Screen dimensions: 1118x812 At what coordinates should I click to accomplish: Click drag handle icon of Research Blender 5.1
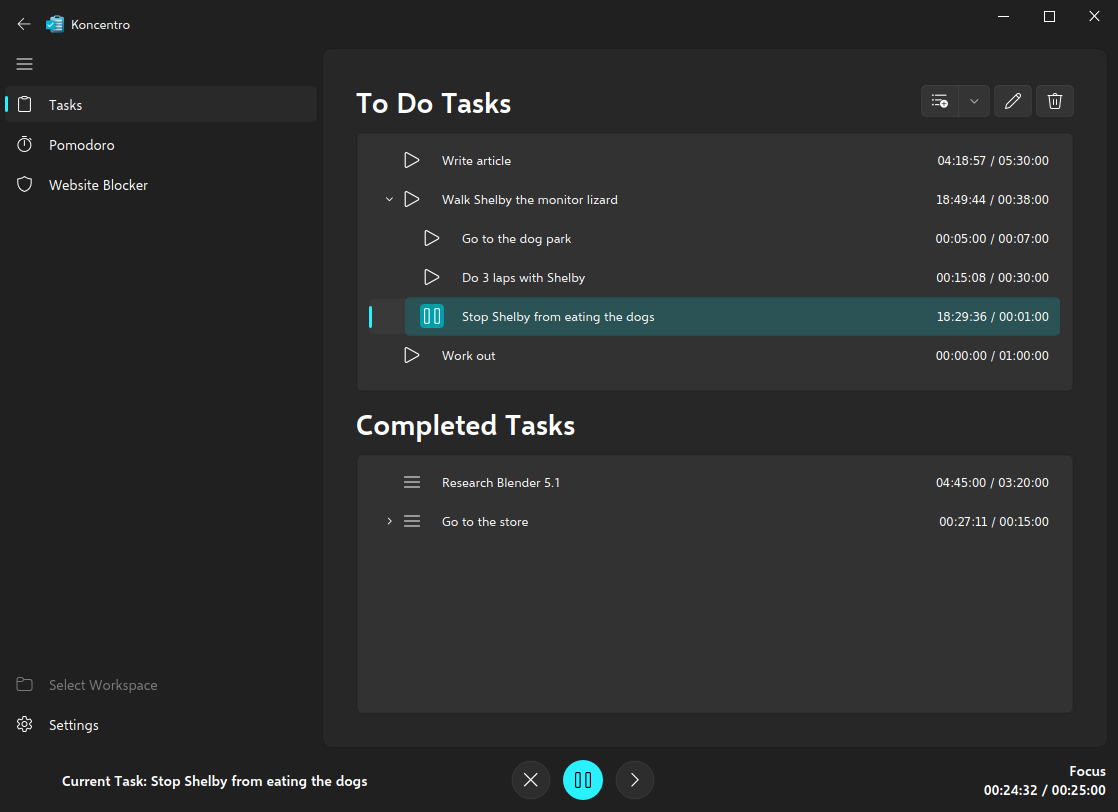pyautogui.click(x=411, y=482)
